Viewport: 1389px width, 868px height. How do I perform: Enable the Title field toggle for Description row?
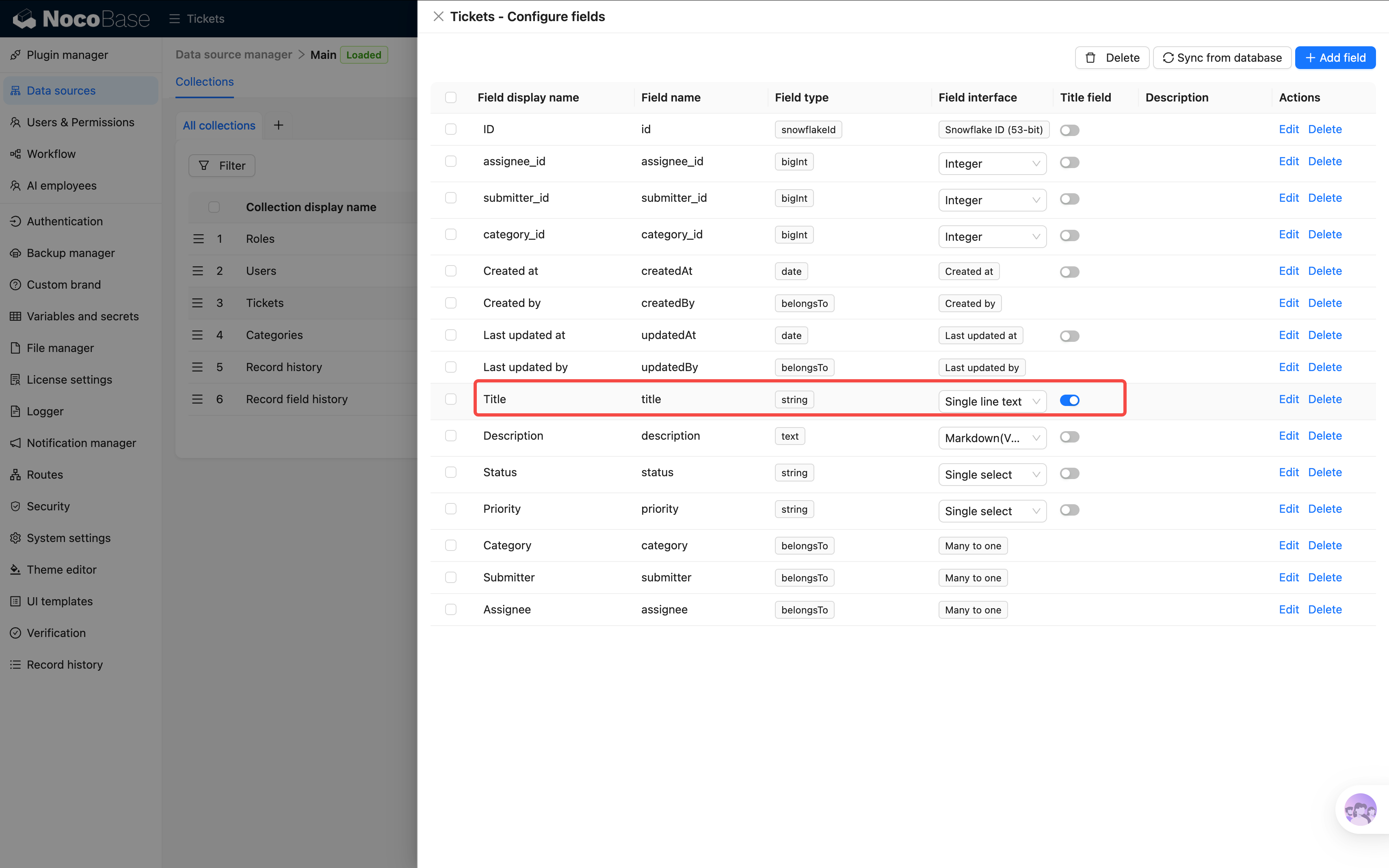[x=1069, y=437]
